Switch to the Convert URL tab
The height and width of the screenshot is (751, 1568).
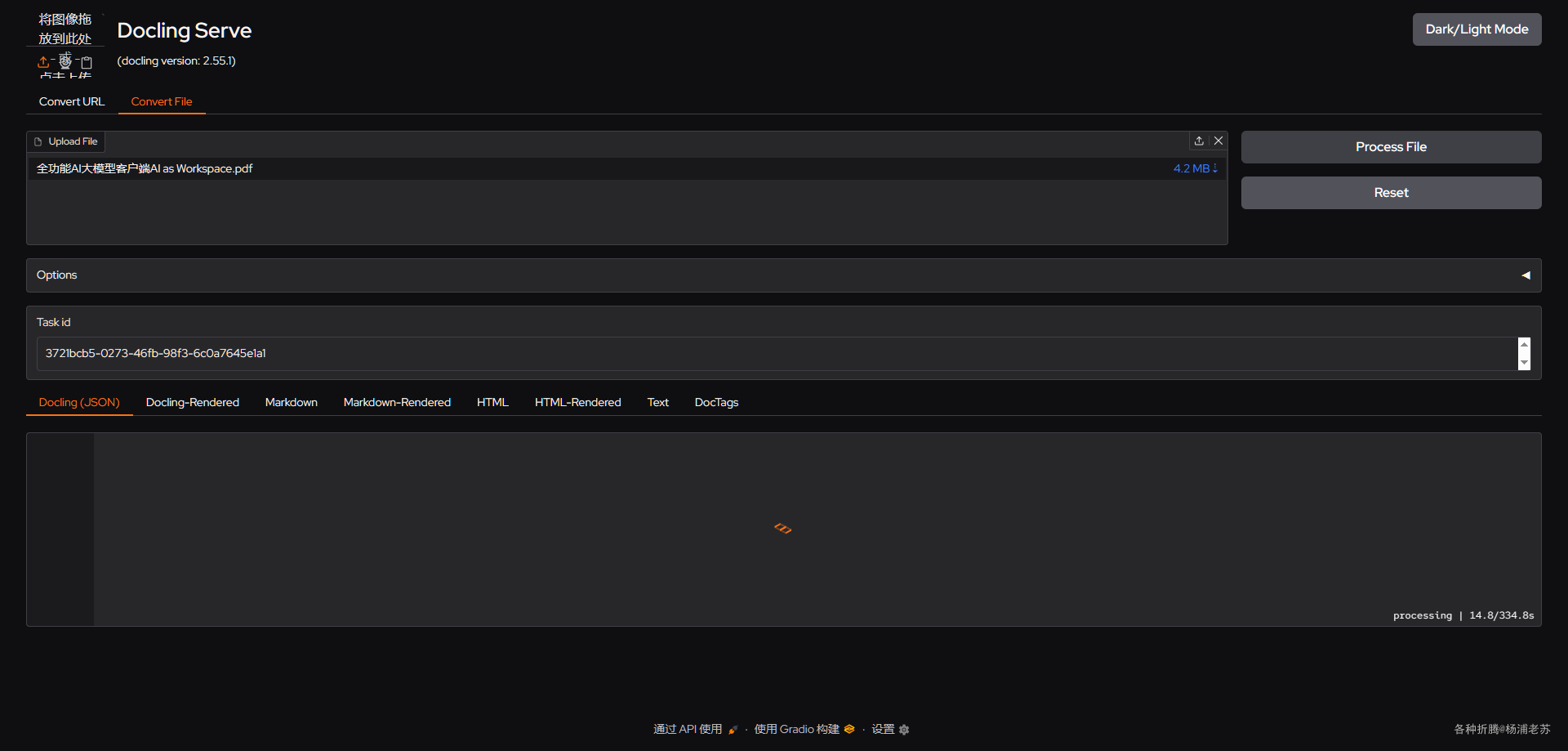(72, 101)
